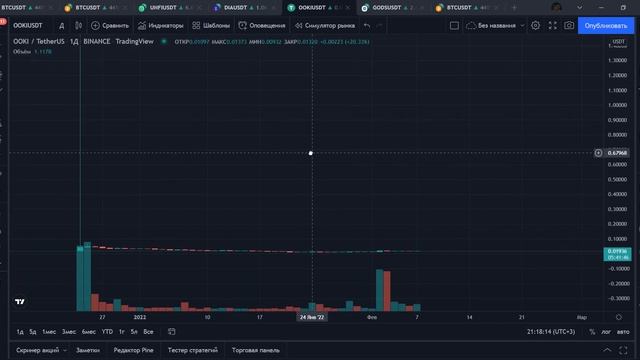Image resolution: width=640 pixels, height=360 pixels.
Task: Open the Скринер акций tab
Action: pyautogui.click(x=38, y=350)
